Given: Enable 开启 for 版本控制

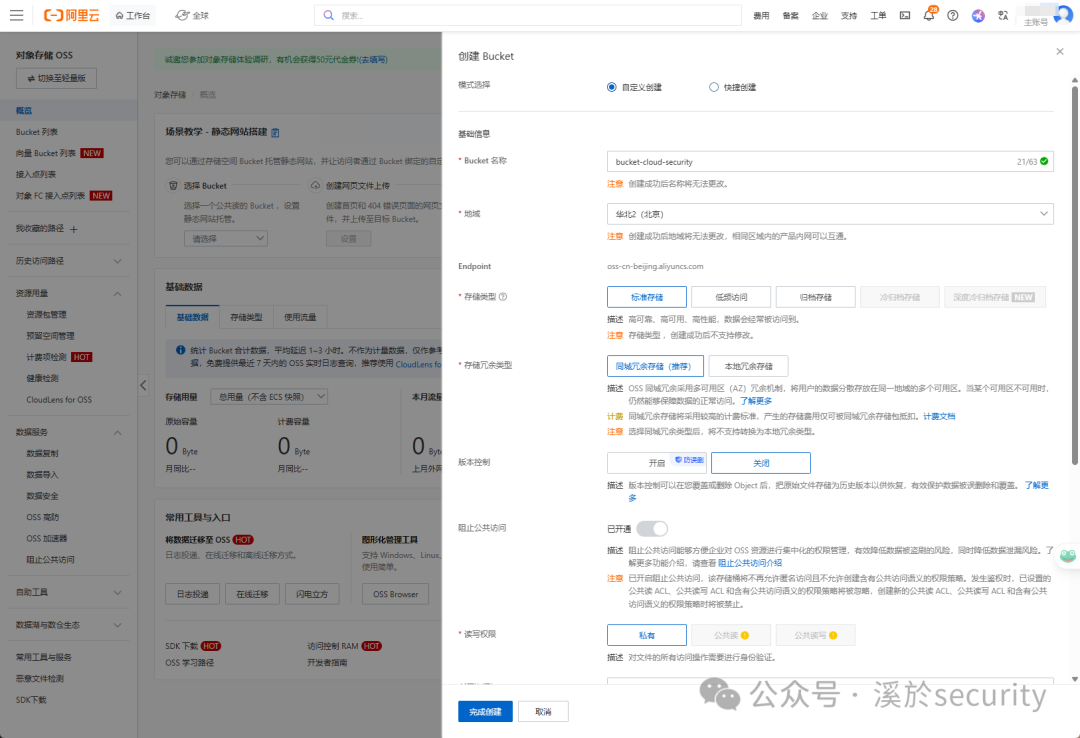Looking at the screenshot, I should click(x=656, y=462).
